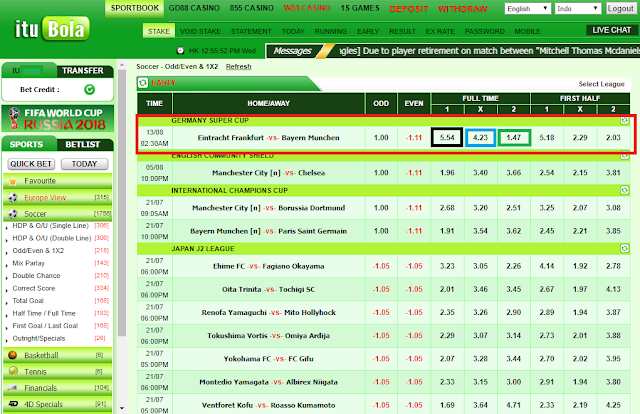Open the RESULT submenu item
This screenshot has height=414, width=640.
[x=402, y=31]
